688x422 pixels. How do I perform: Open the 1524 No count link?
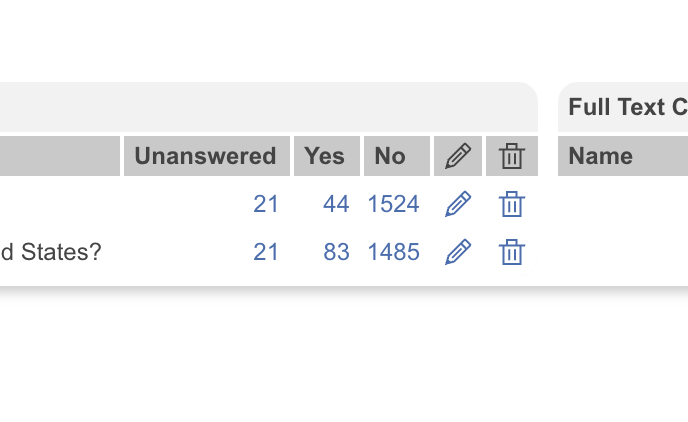393,205
